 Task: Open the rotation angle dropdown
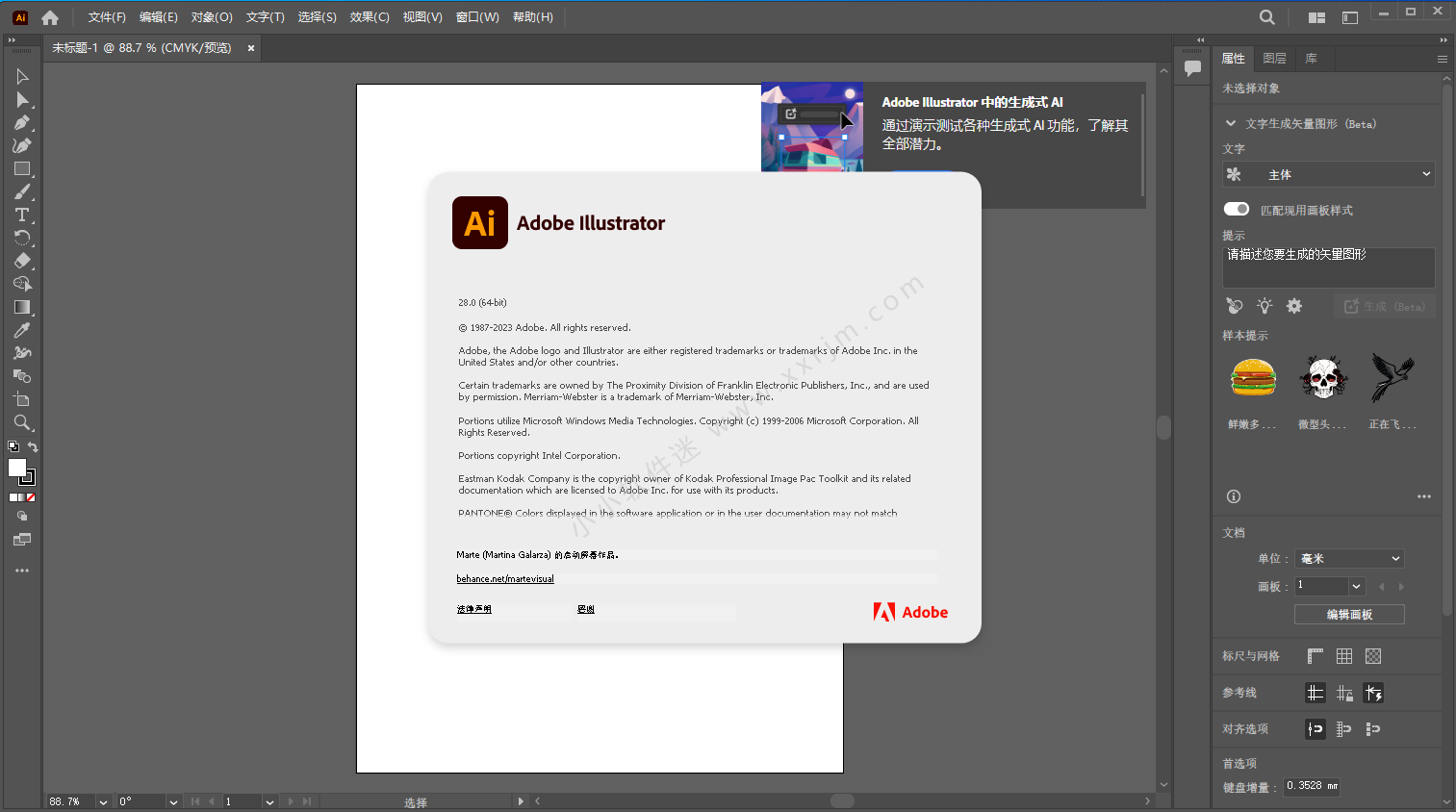click(x=173, y=802)
